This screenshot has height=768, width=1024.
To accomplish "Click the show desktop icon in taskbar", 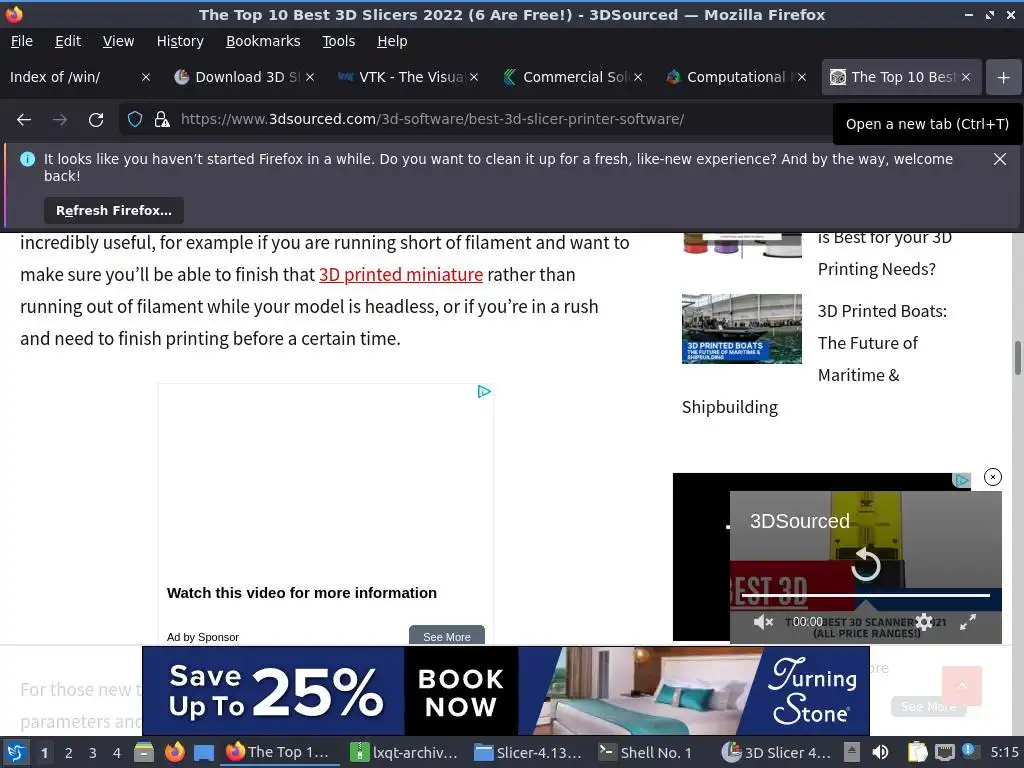I will click(204, 753).
